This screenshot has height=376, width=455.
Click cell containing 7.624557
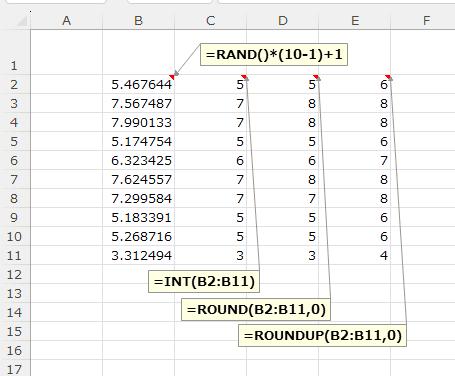click(138, 179)
